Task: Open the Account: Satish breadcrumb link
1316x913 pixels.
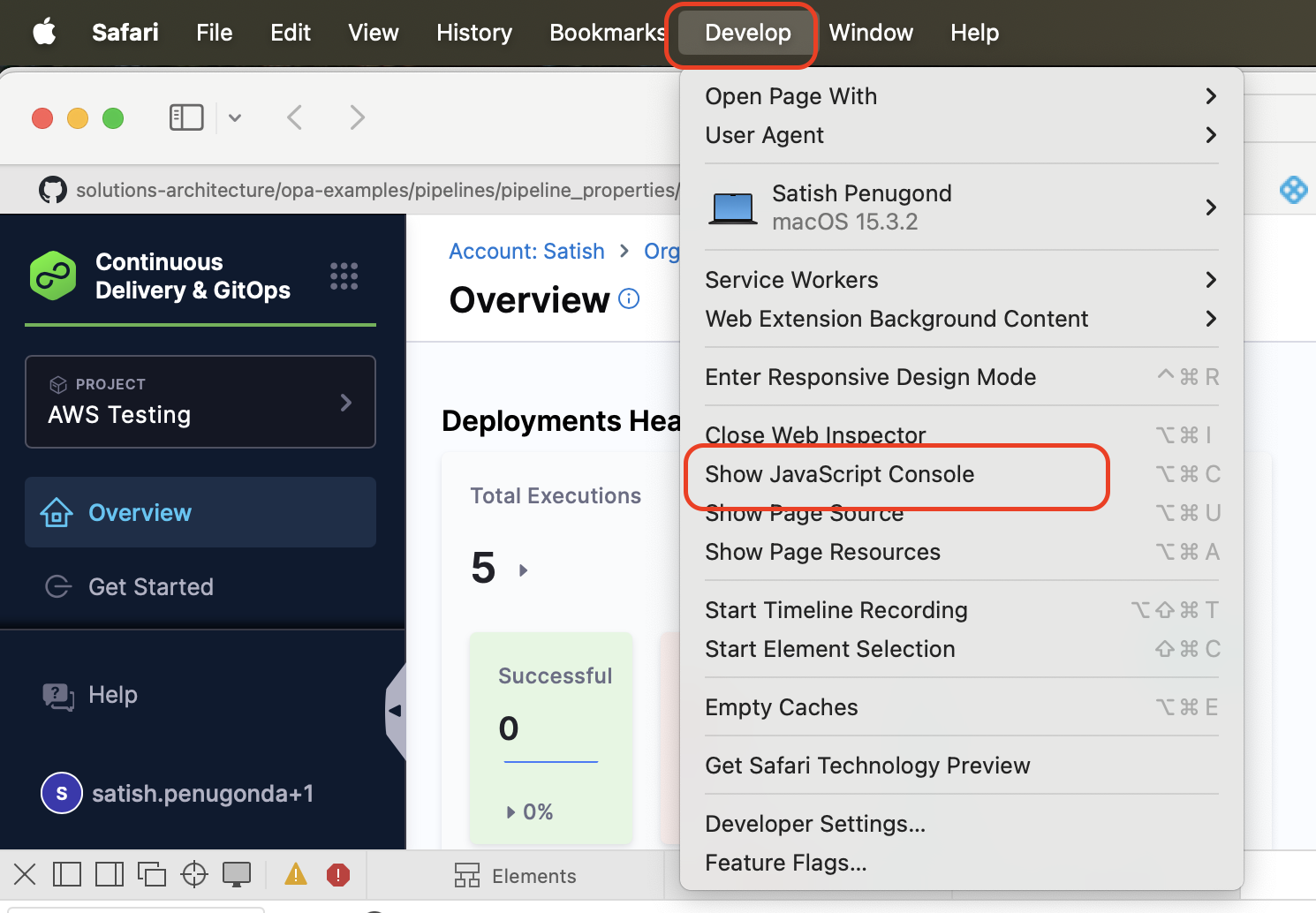Action: 526,252
